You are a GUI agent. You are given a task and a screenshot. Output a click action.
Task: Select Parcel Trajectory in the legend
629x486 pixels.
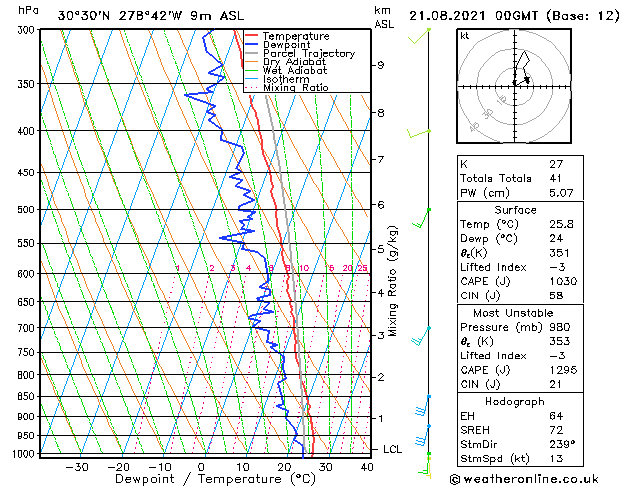coord(308,54)
